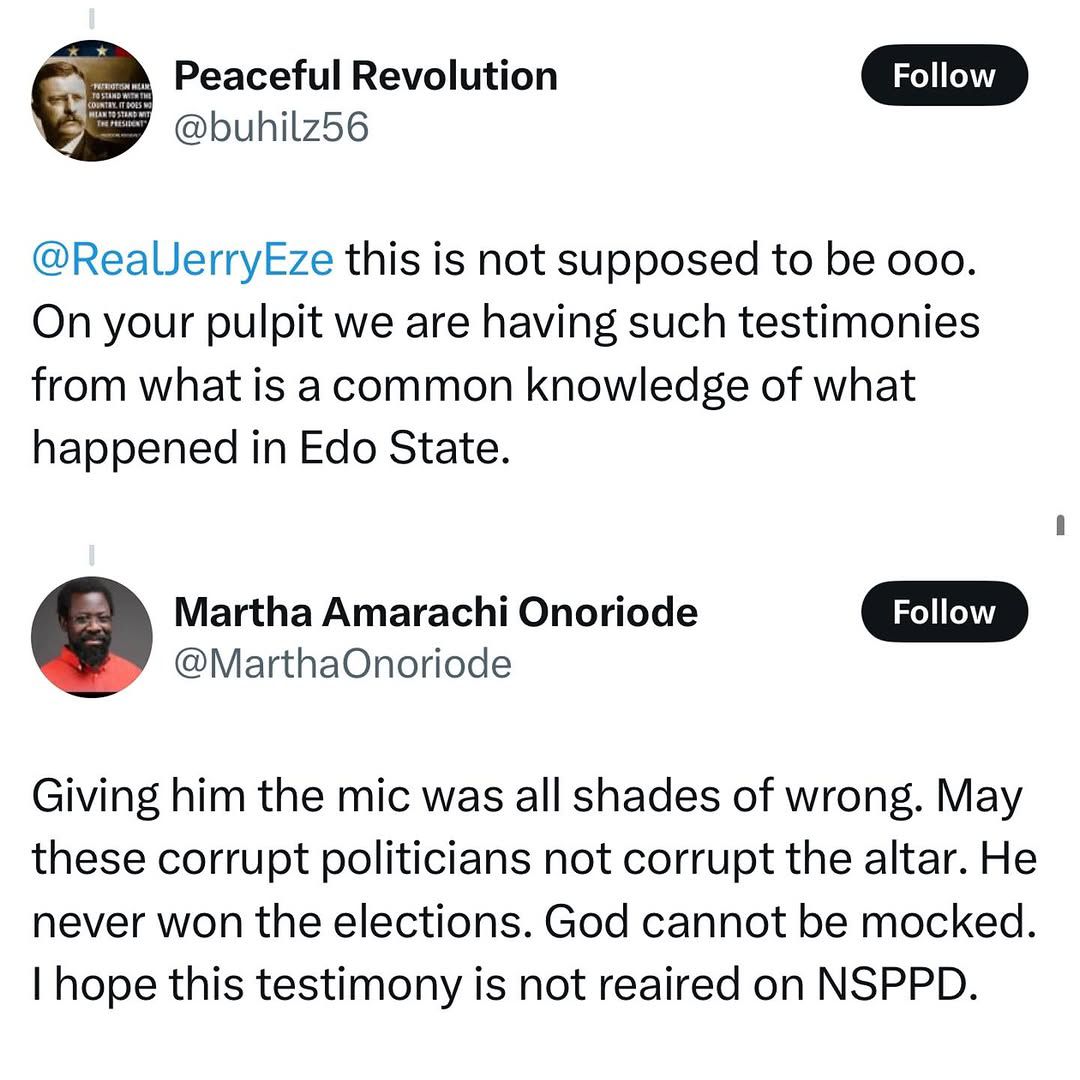
Task: Open the @RealJerryEze mention link
Action: 182,260
